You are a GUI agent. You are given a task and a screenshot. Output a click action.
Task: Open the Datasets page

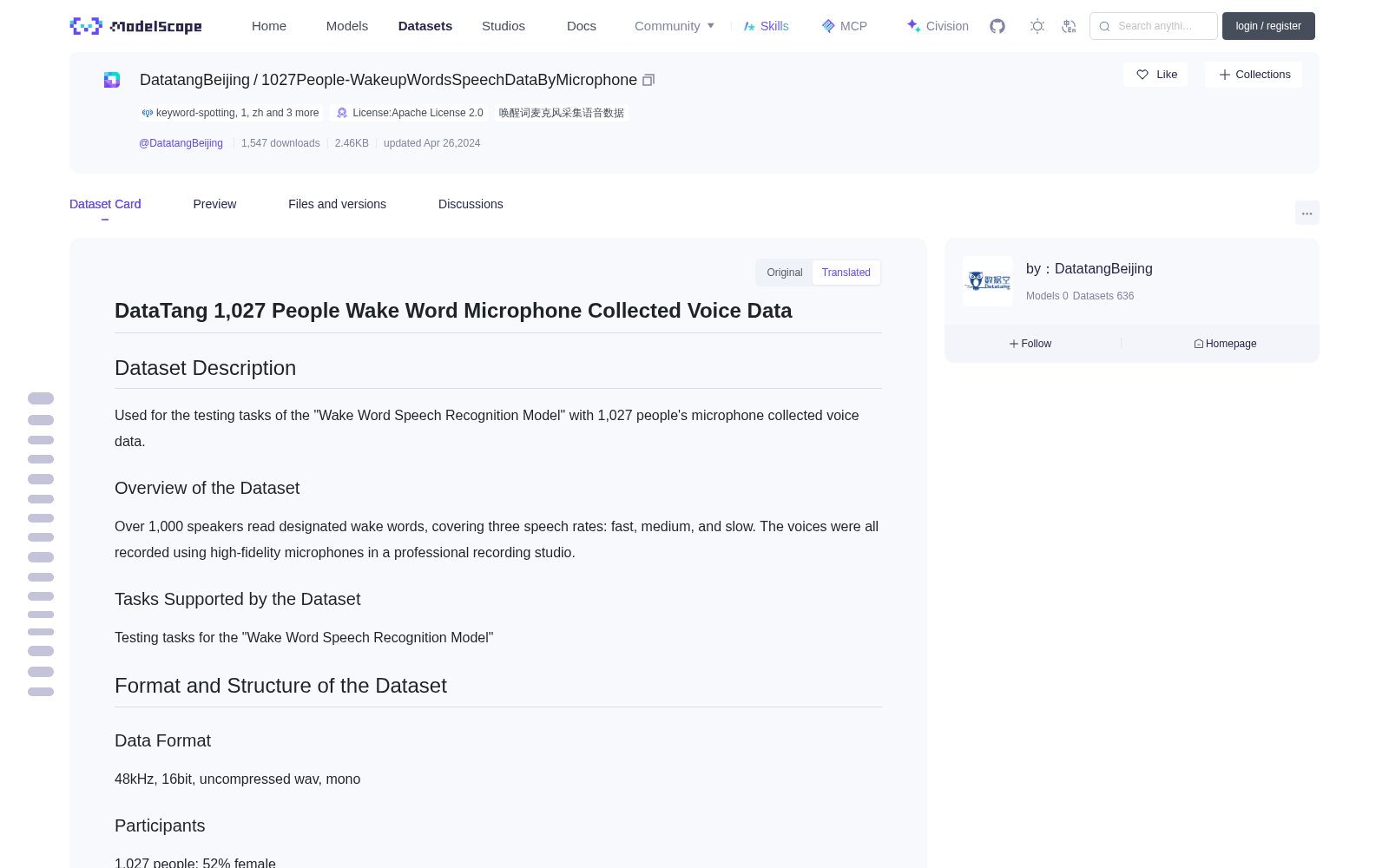425,26
